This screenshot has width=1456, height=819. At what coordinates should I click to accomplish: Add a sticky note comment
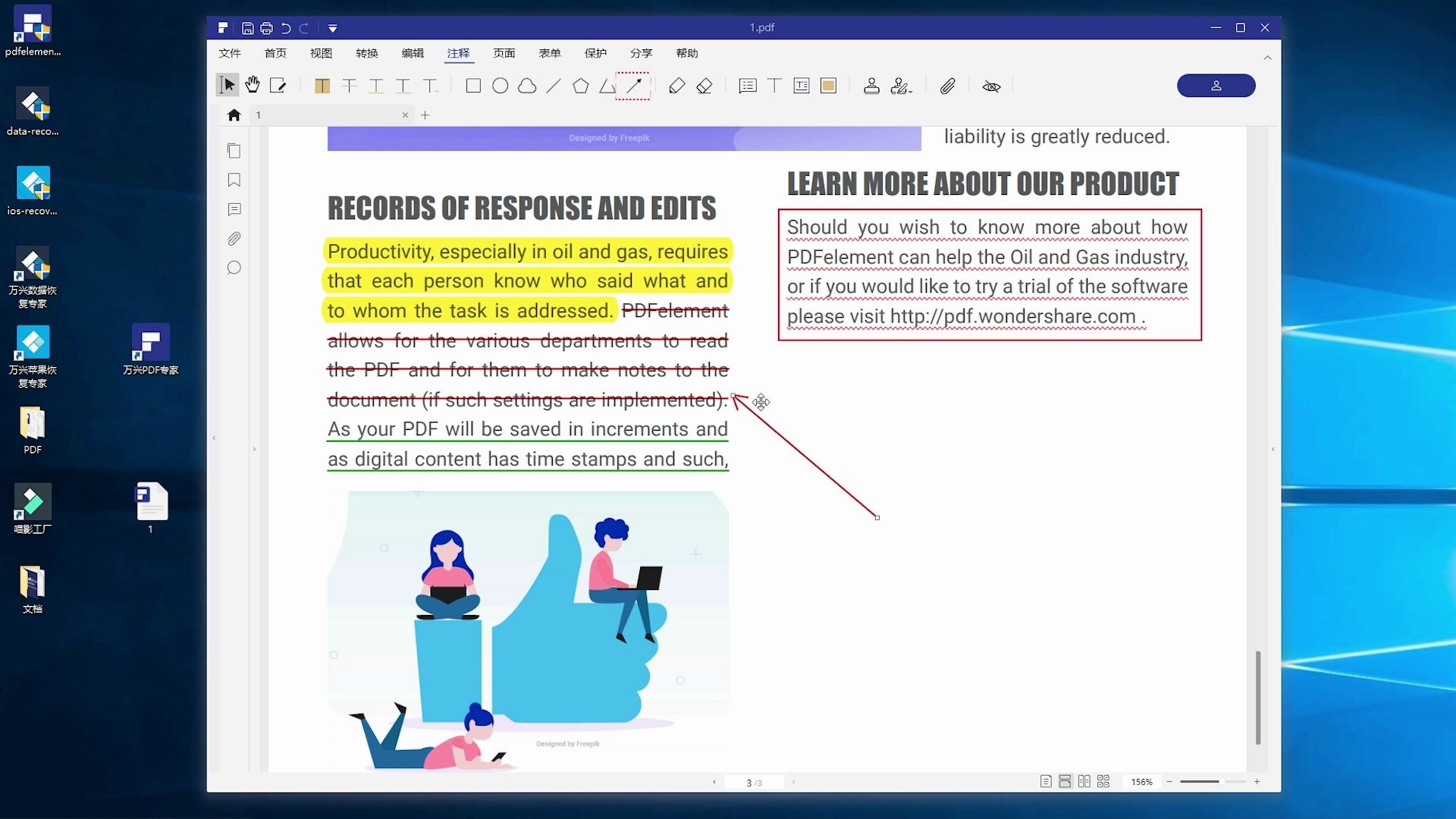pos(748,86)
